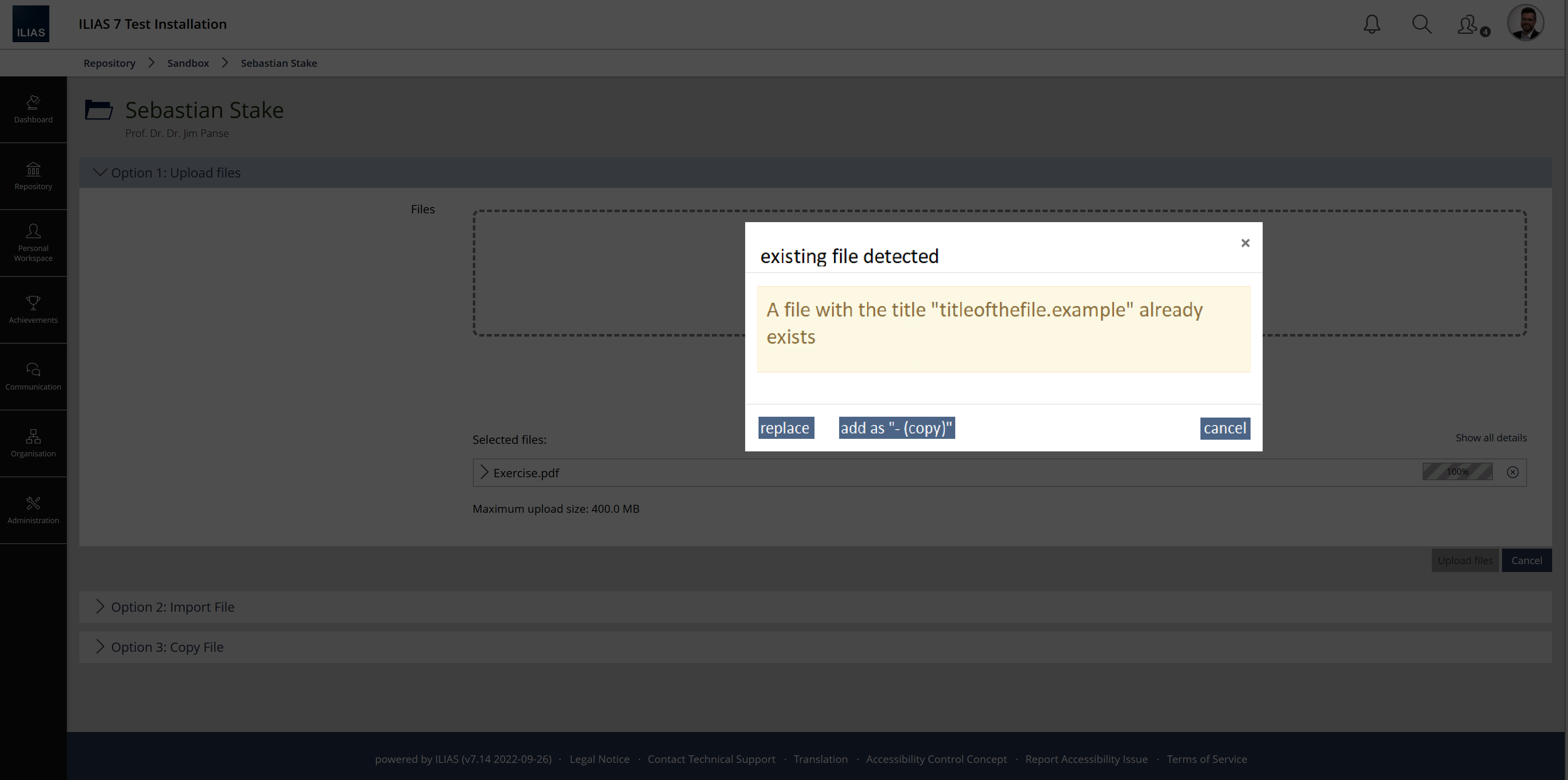Viewport: 1568px width, 780px height.
Task: Open the contacts icon with badge
Action: (x=1469, y=25)
